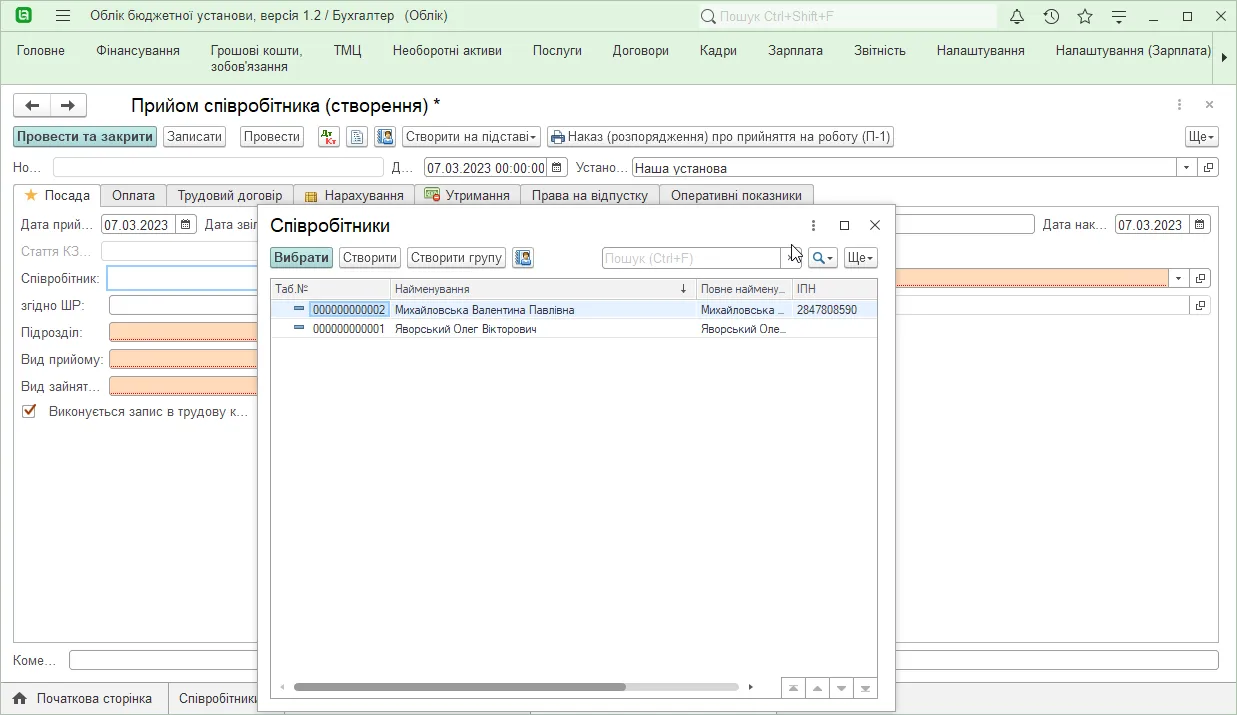Open Оперативні показники tab
This screenshot has height=715, width=1237.
click(x=737, y=196)
